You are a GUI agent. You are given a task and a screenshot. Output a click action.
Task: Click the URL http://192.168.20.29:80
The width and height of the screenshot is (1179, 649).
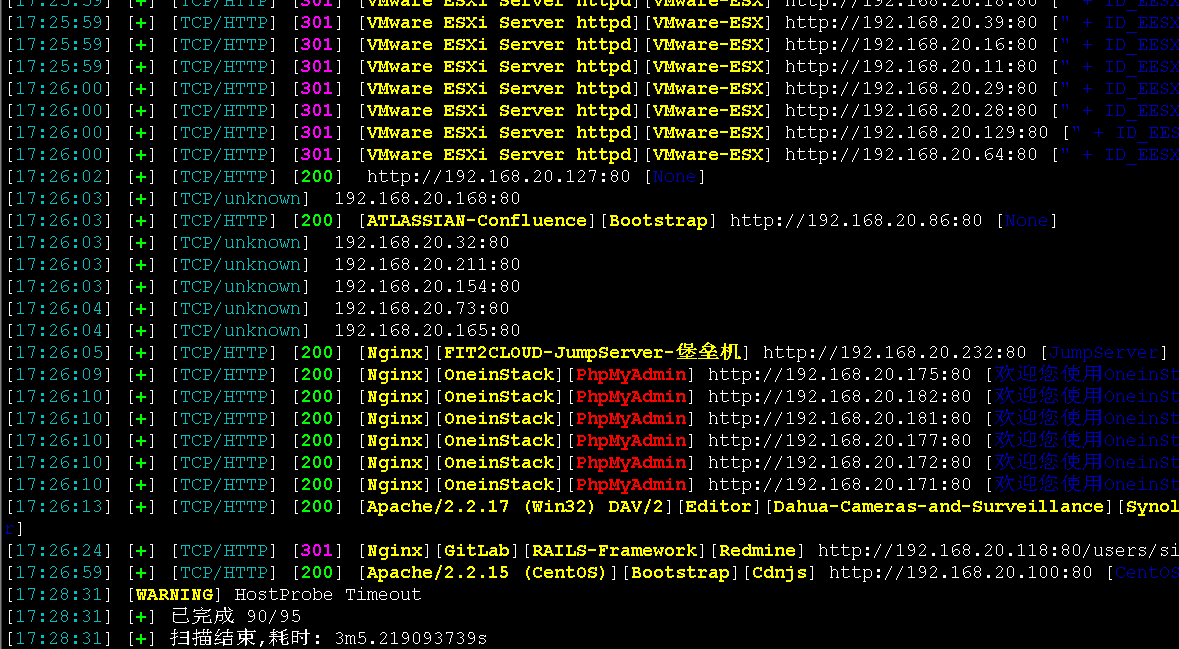911,89
